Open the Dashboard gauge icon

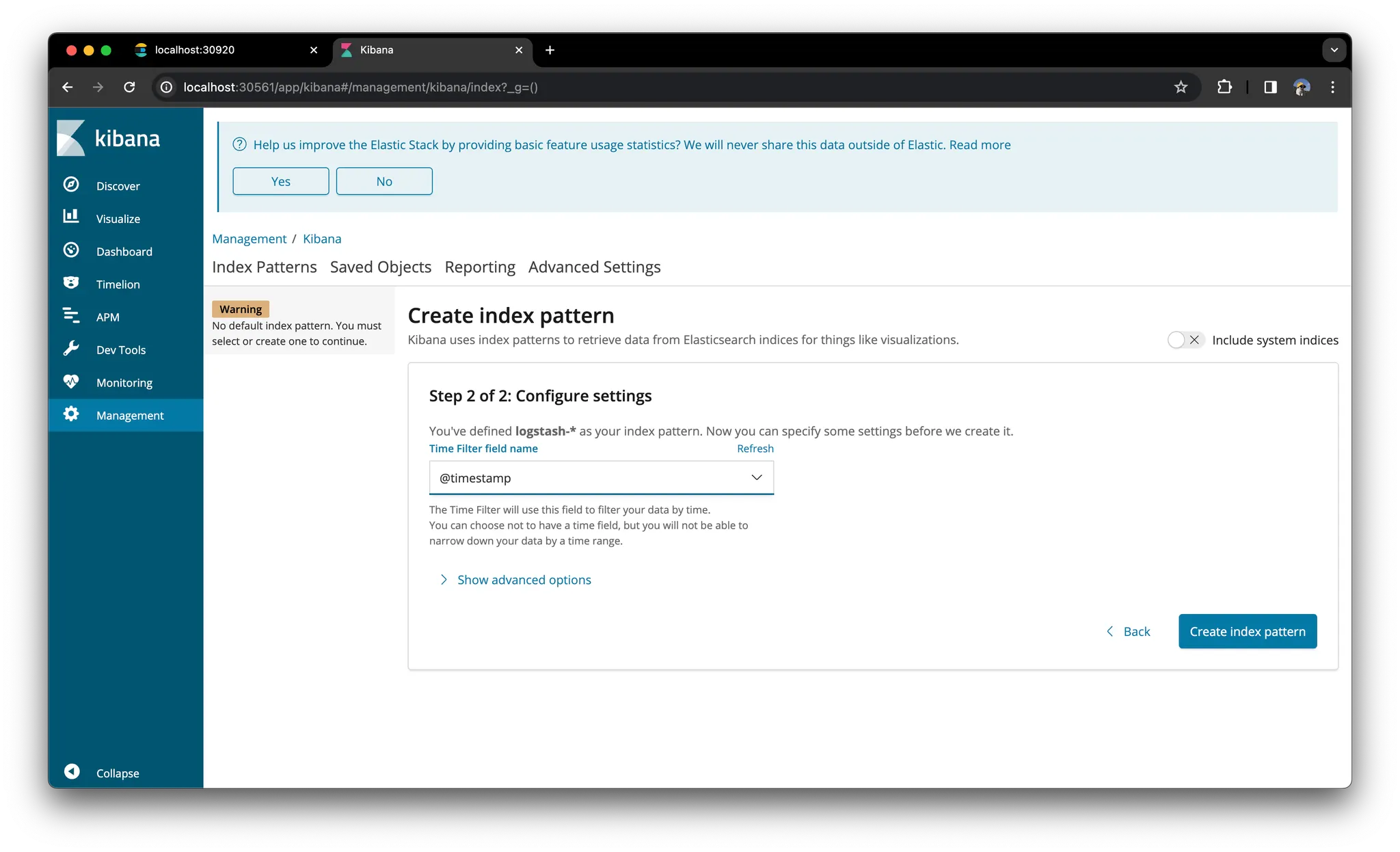coord(71,250)
